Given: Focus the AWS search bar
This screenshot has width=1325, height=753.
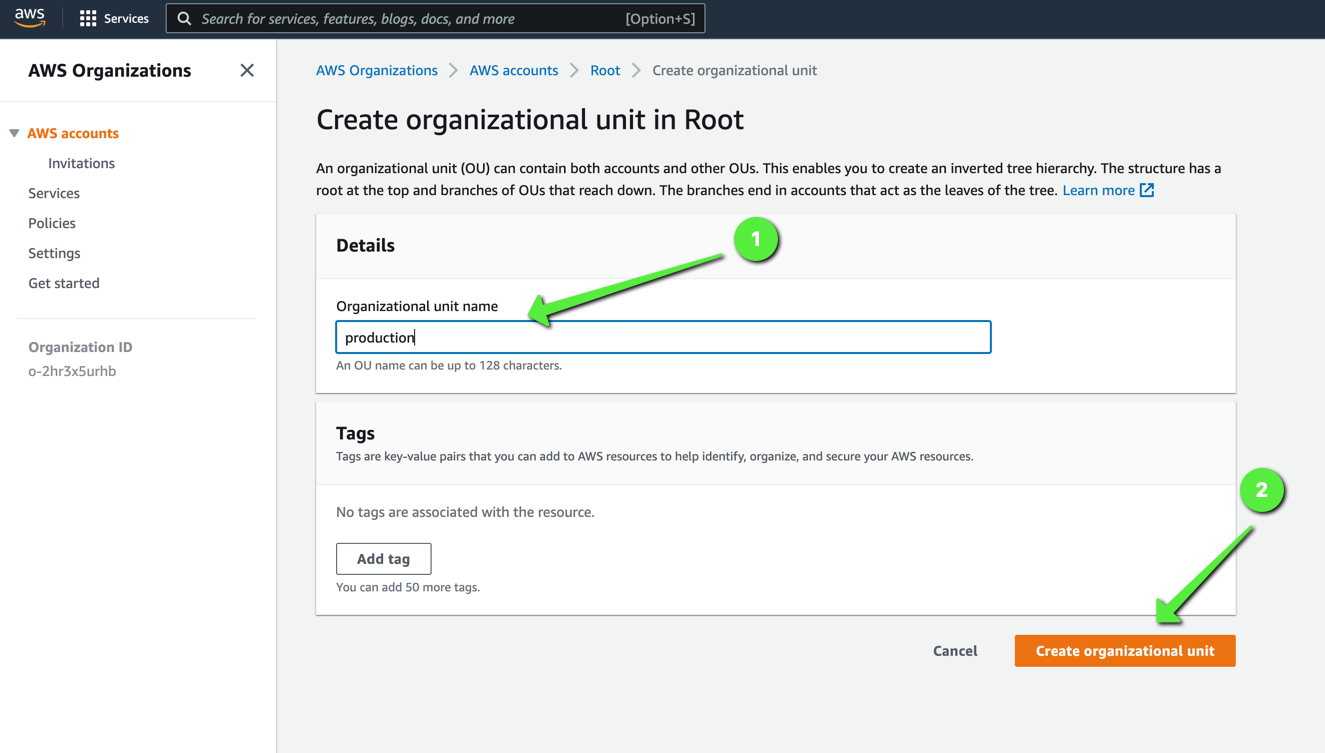Looking at the screenshot, I should pos(435,18).
